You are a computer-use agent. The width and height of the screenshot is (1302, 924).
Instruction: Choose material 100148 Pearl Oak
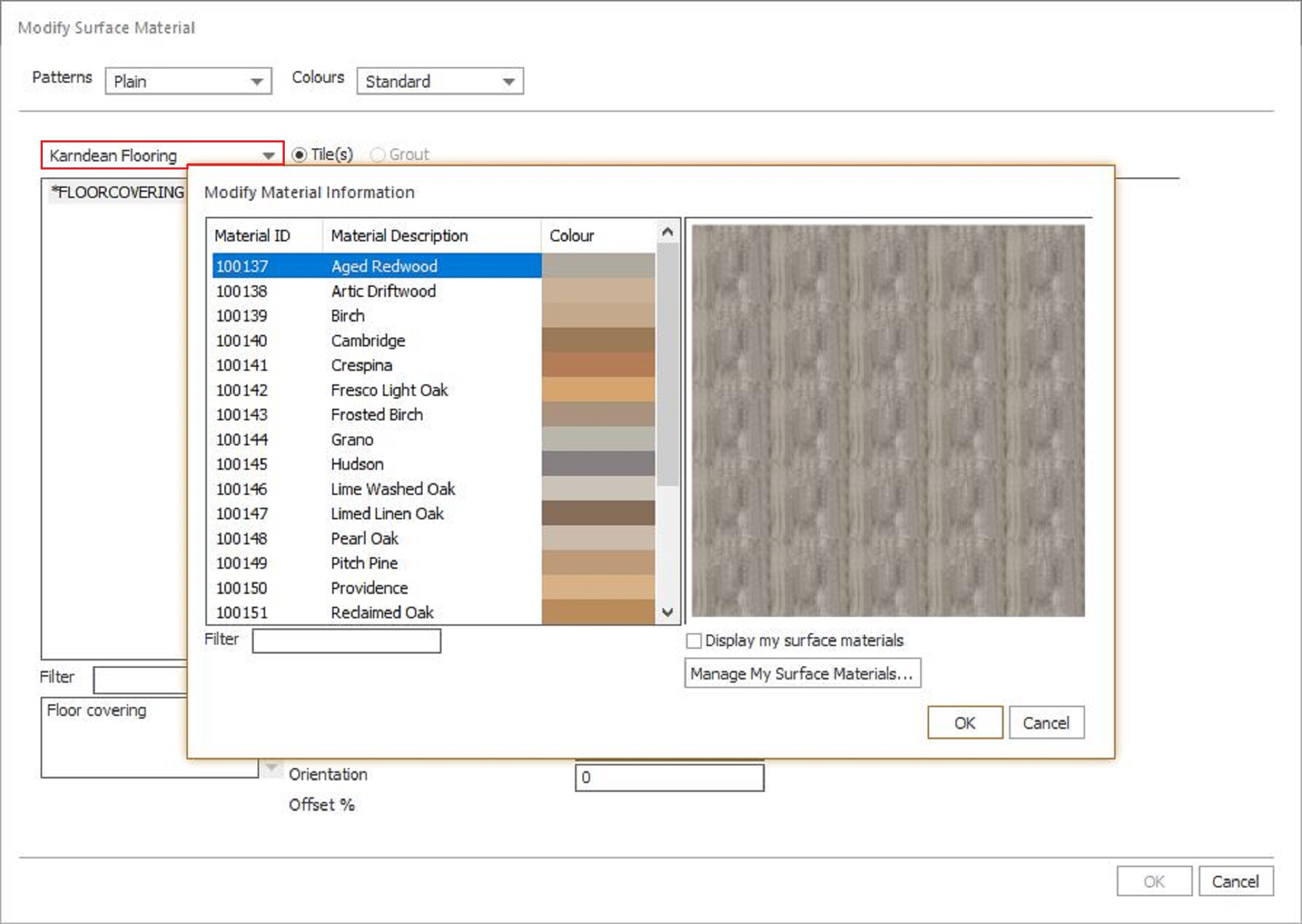pyautogui.click(x=434, y=538)
